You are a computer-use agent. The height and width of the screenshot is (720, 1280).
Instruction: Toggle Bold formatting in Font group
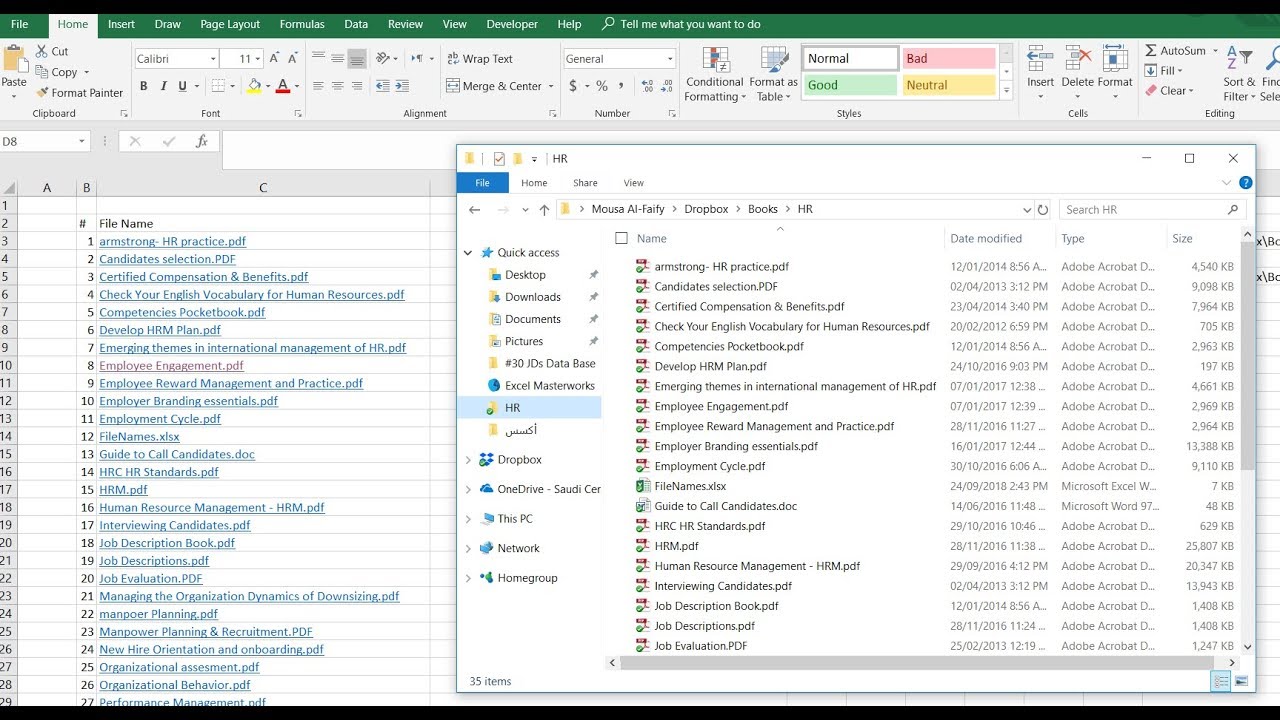143,87
